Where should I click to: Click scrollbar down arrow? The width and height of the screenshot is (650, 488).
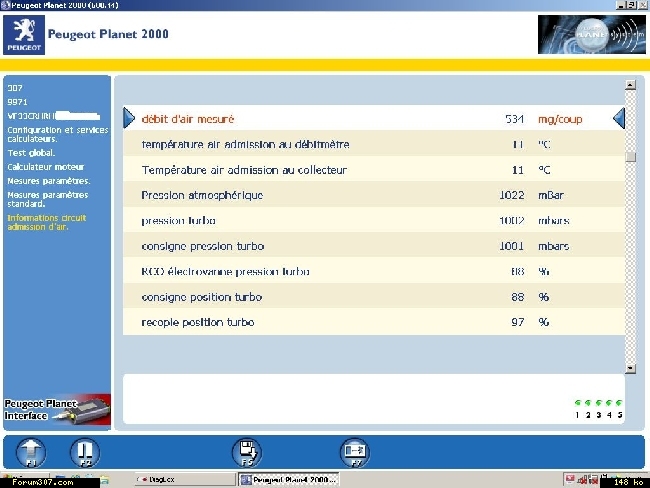pyautogui.click(x=631, y=368)
